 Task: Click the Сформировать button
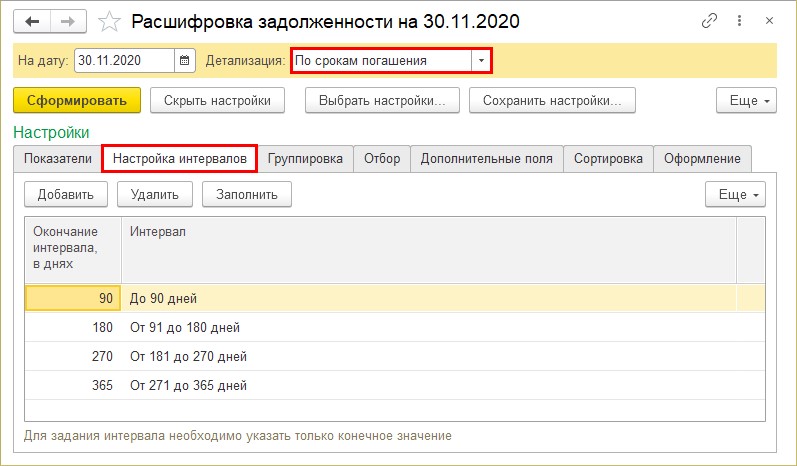point(77,101)
